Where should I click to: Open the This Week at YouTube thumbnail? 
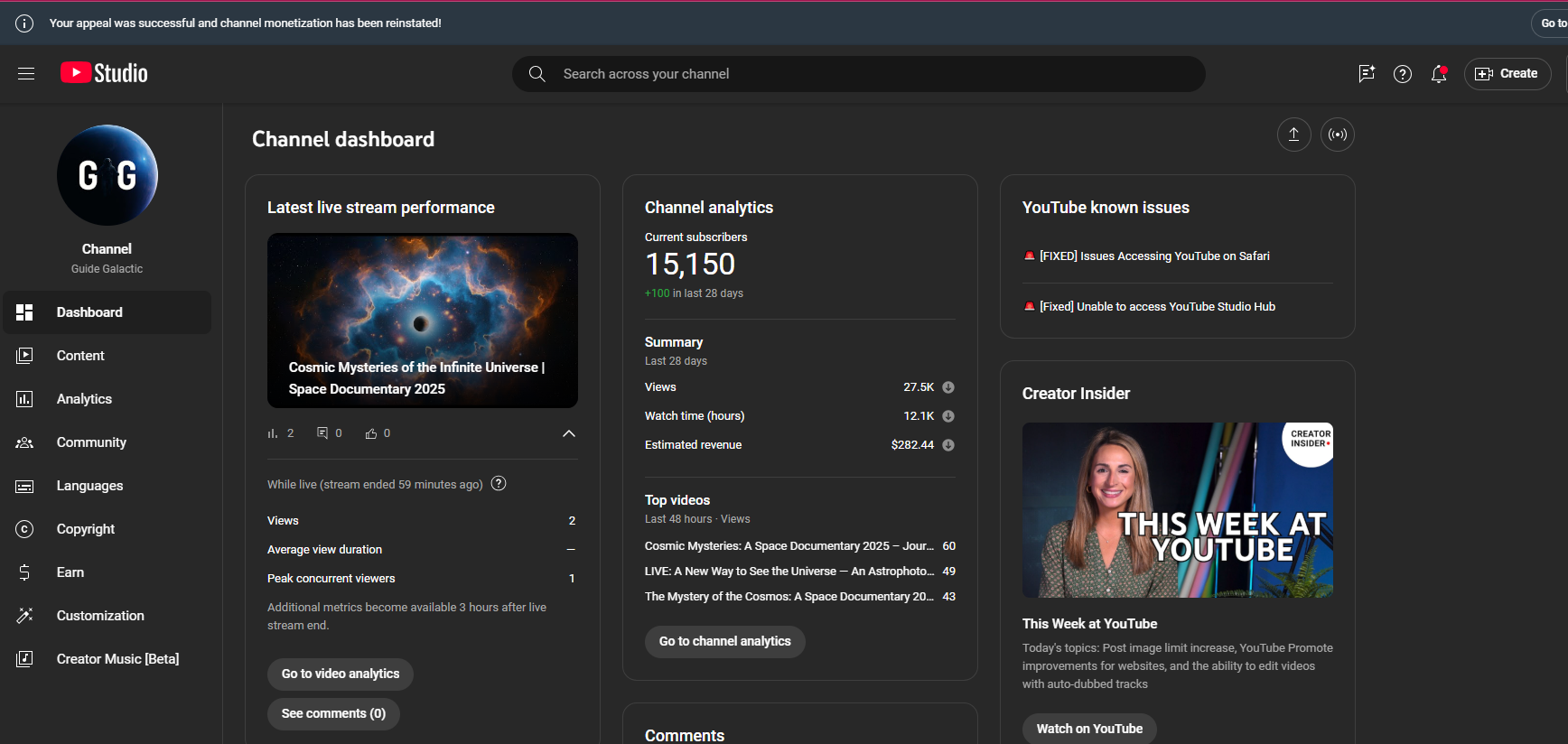pyautogui.click(x=1178, y=510)
